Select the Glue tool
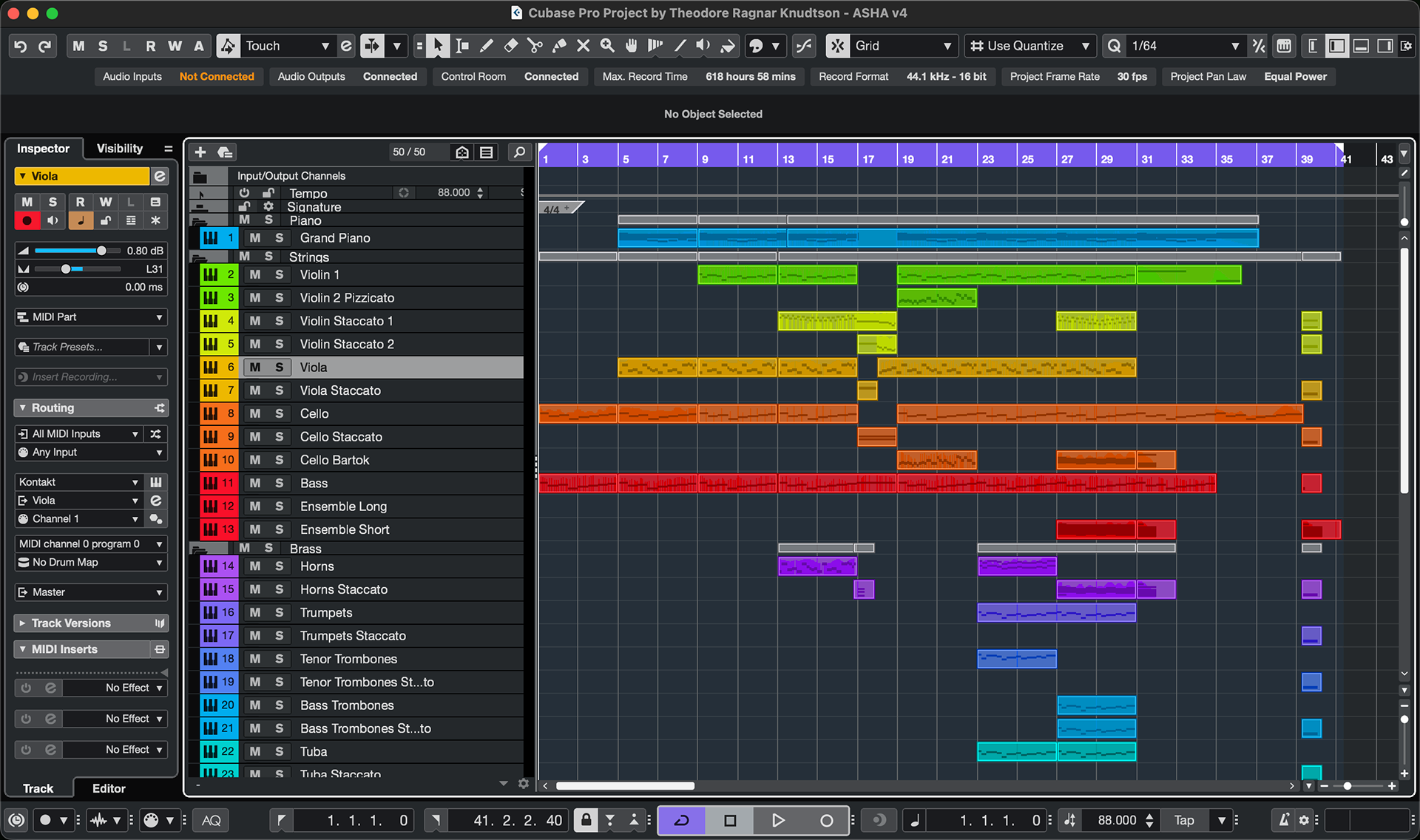Image resolution: width=1420 pixels, height=840 pixels. [559, 46]
